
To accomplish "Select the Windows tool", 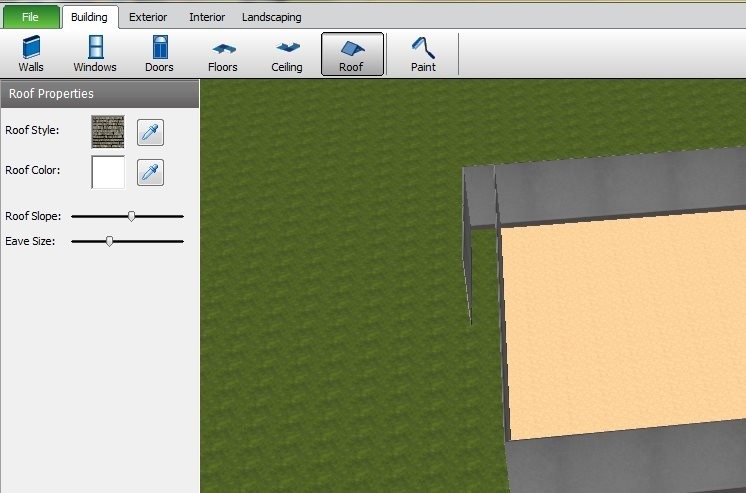I will (x=95, y=54).
